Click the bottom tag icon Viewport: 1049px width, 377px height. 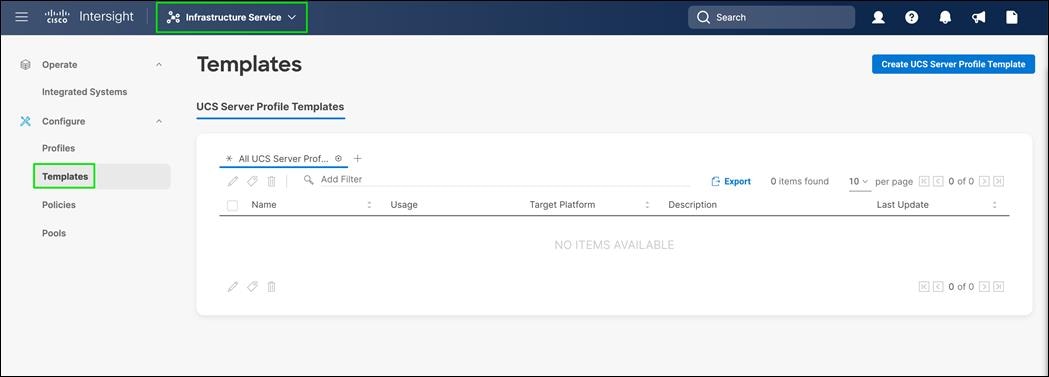[252, 287]
